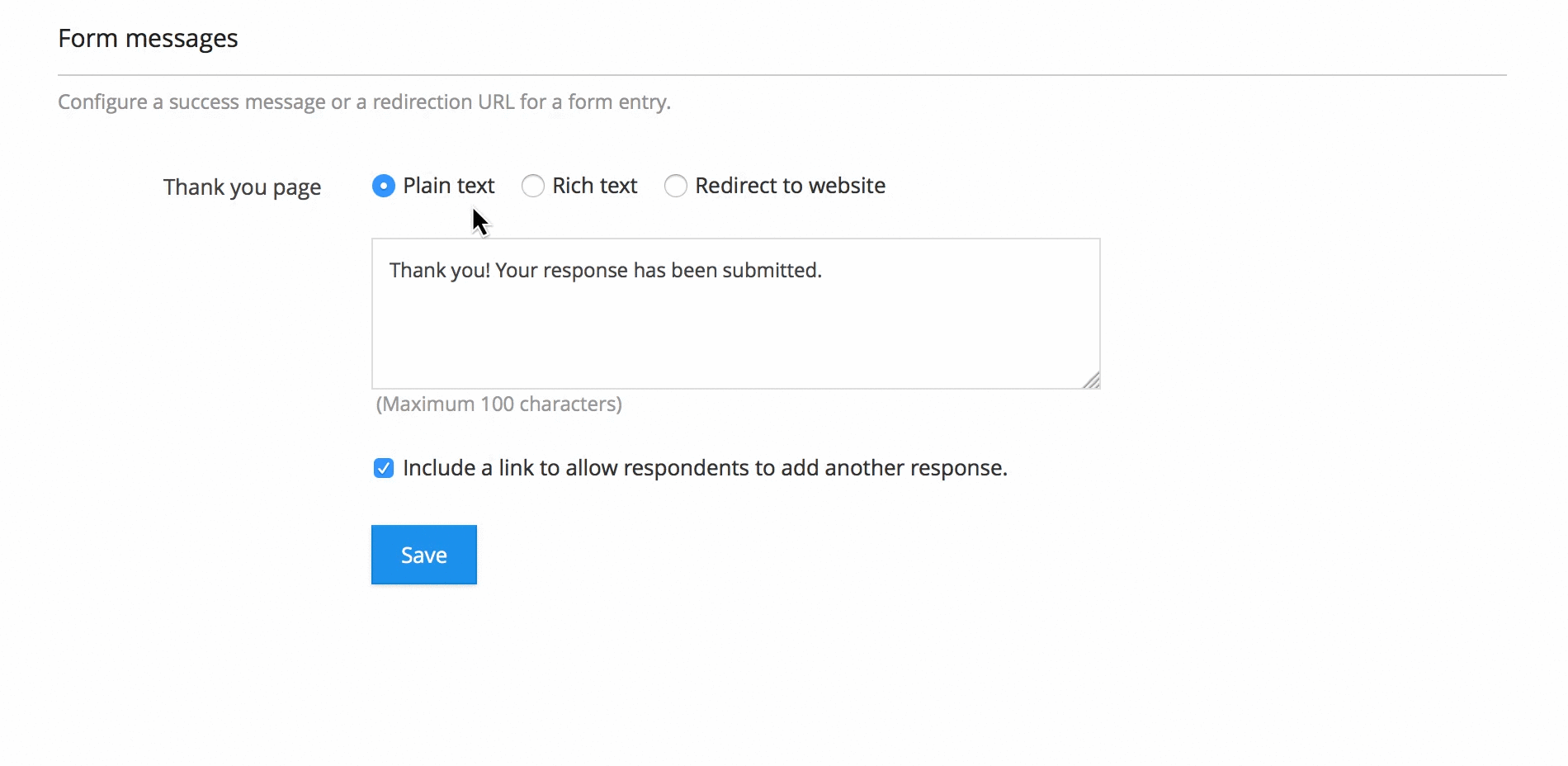Select Redirect to website radio button

click(x=676, y=186)
